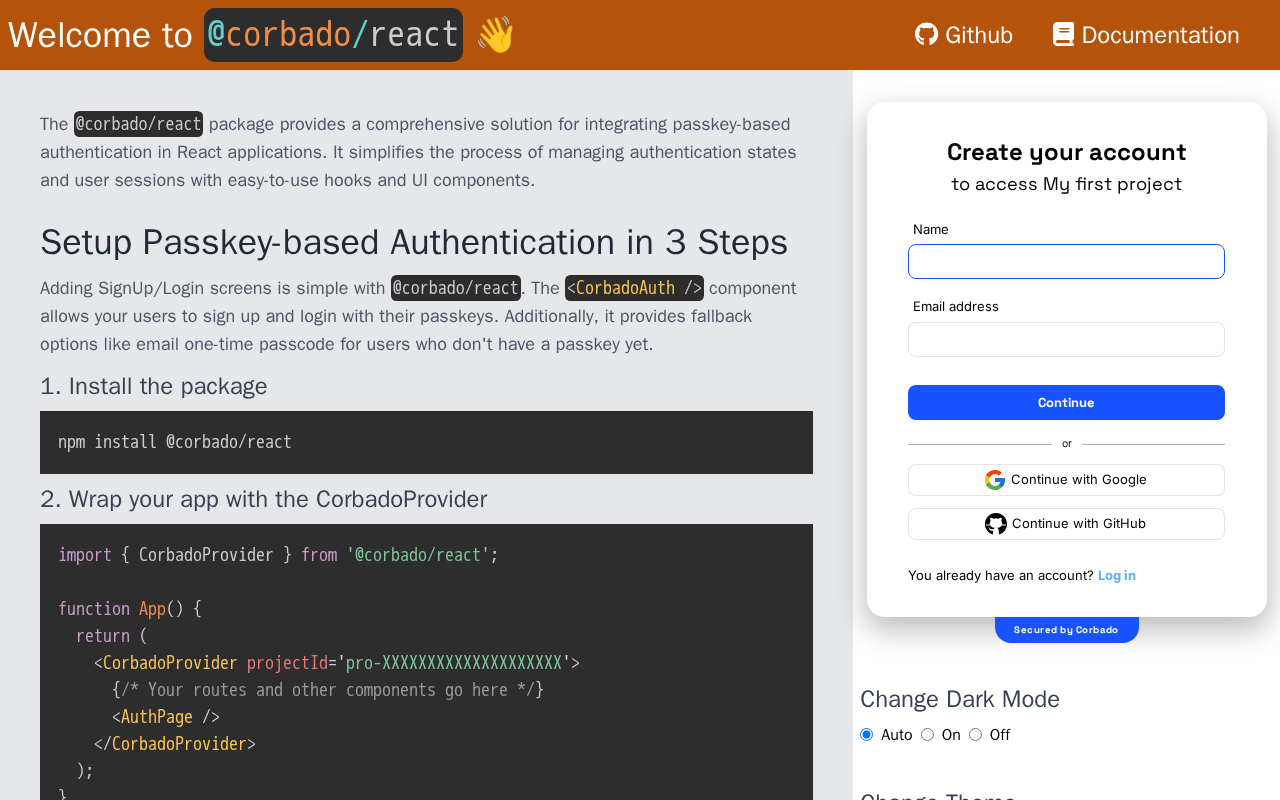Screen dimensions: 1280x800
Task: Click the @corbado/react title badge in header
Action: [333, 35]
